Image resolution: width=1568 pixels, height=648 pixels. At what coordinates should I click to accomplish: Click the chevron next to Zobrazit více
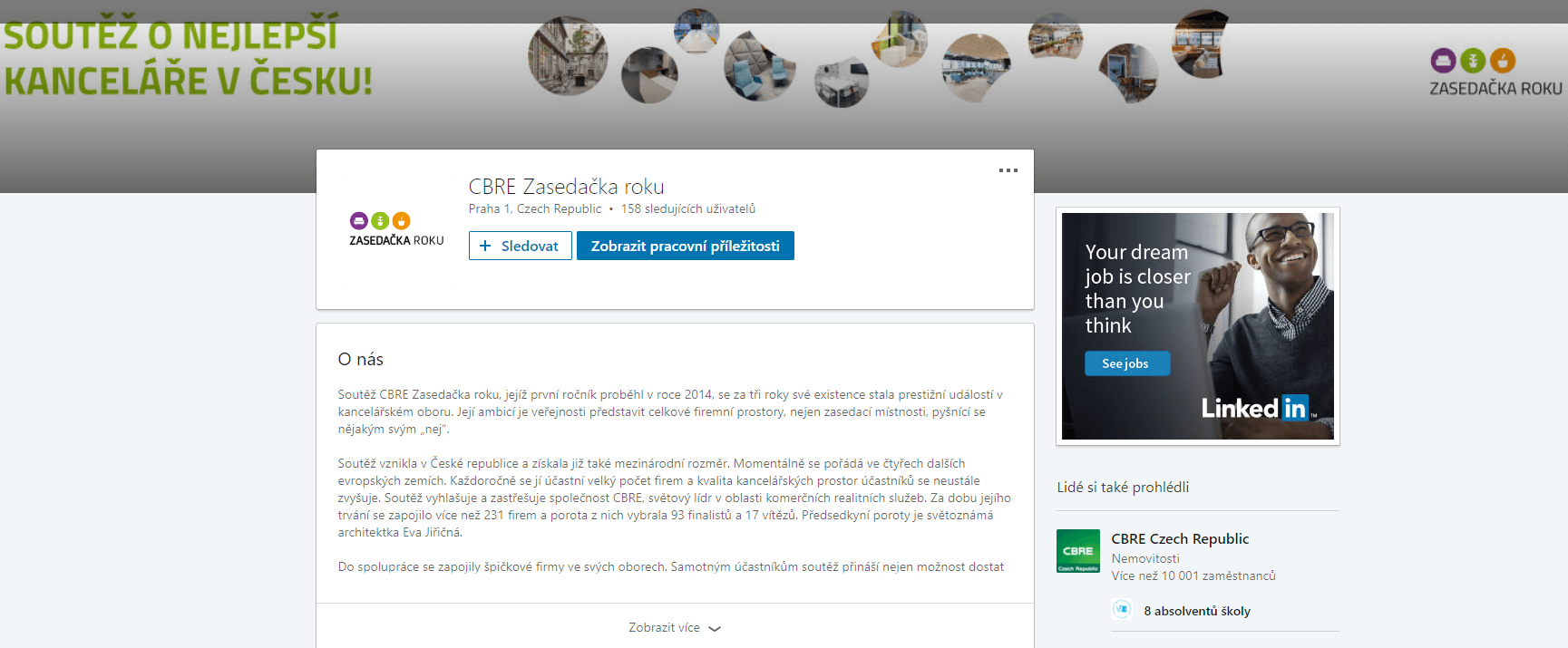715,628
